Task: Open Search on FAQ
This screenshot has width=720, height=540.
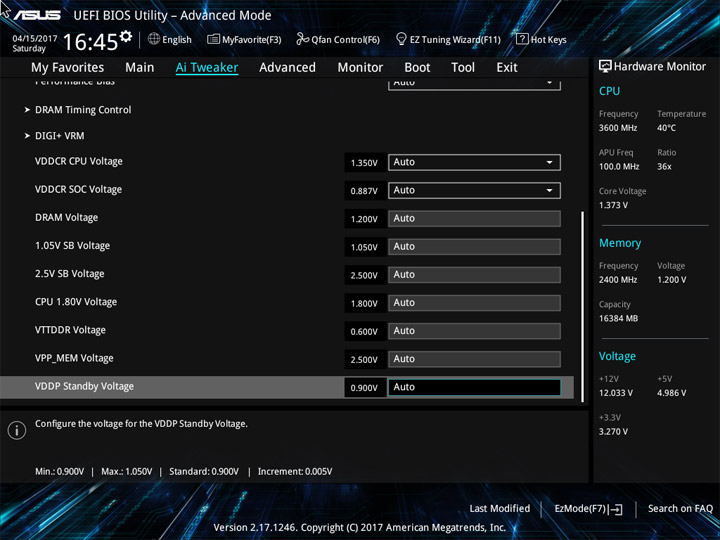Action: pos(680,509)
